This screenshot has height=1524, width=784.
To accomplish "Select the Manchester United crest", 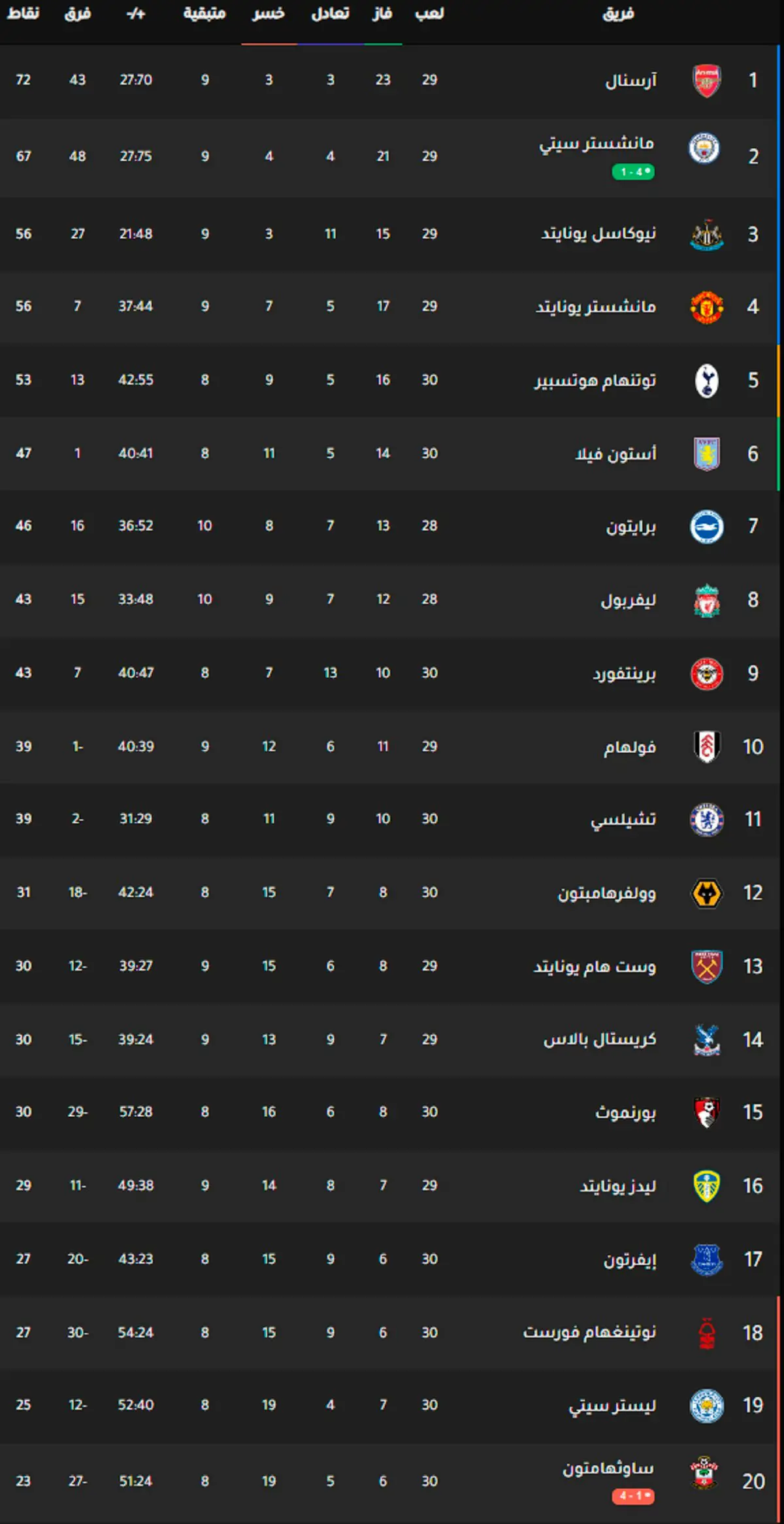I will (706, 306).
